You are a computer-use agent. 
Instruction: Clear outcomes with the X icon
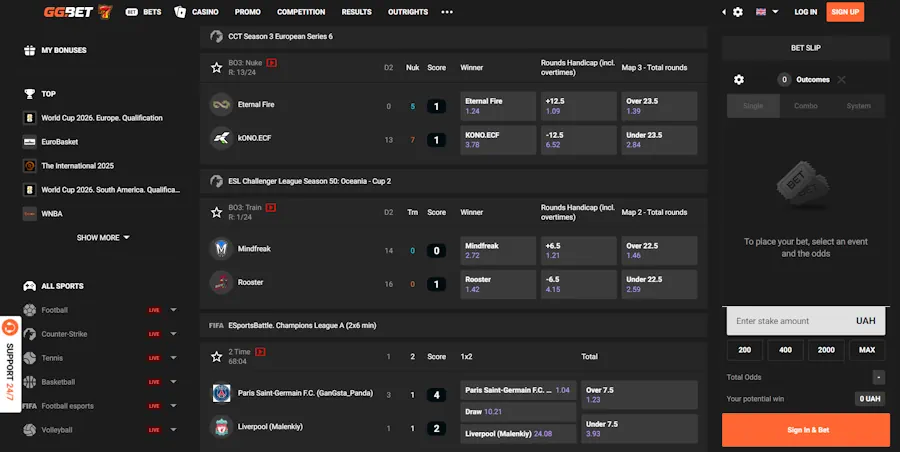coord(841,80)
